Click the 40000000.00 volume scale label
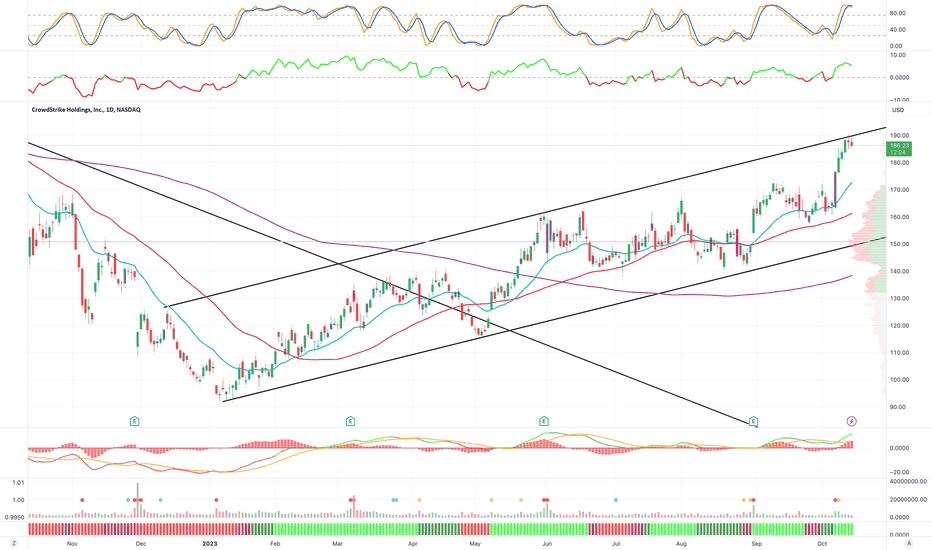Image resolution: width=932 pixels, height=550 pixels. pyautogui.click(x=907, y=482)
